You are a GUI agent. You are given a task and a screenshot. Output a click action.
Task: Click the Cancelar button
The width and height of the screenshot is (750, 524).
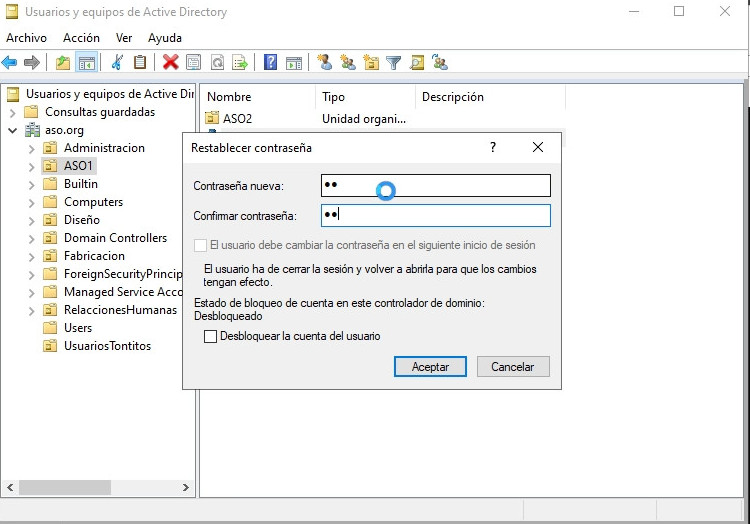tap(512, 367)
